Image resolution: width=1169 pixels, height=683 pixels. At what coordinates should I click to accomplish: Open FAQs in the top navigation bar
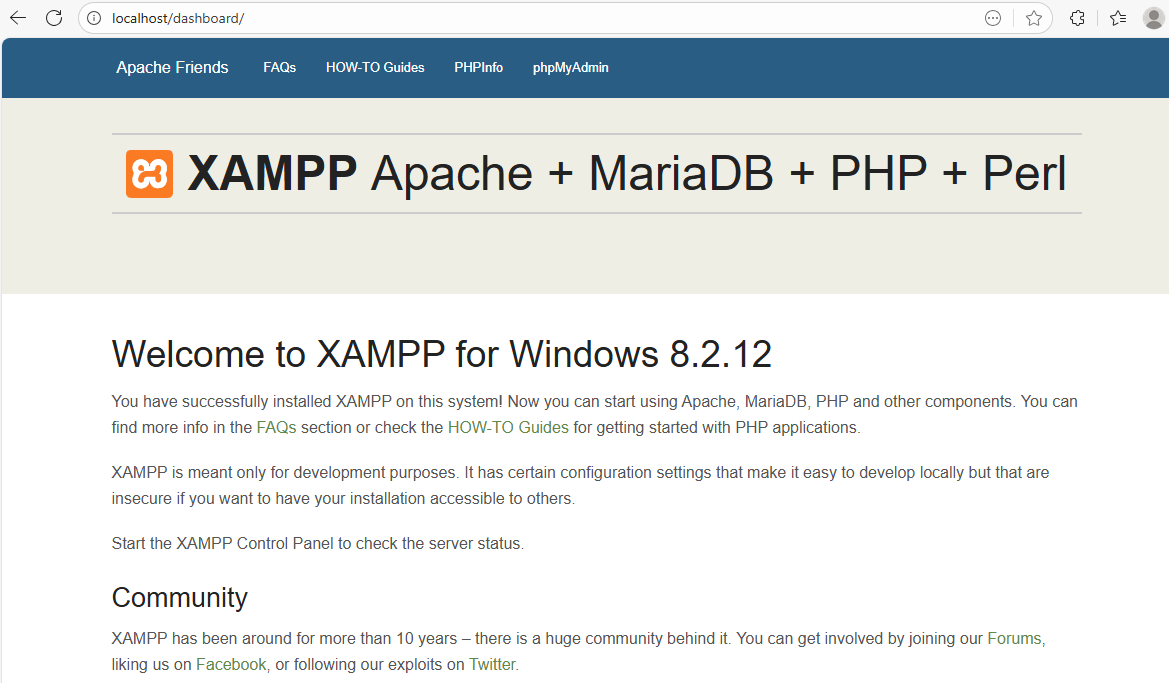(x=279, y=68)
